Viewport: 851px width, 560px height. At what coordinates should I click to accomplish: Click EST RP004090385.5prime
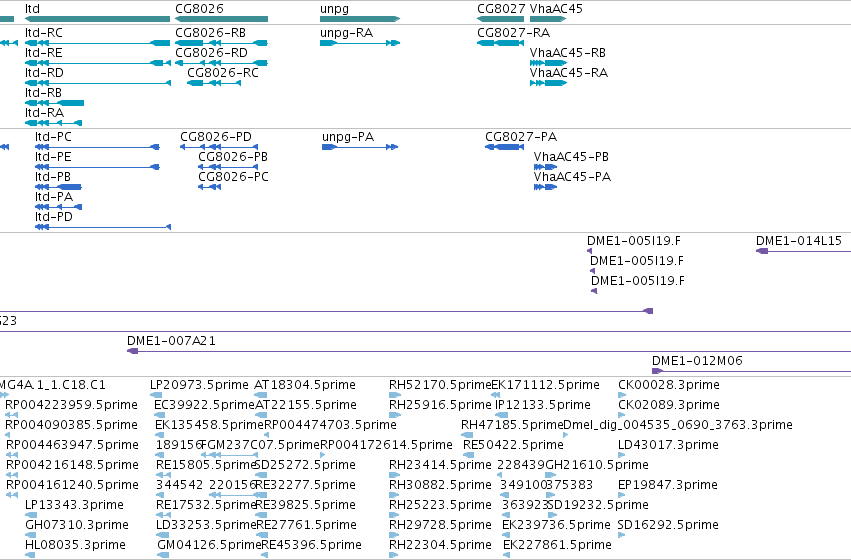coord(71,425)
